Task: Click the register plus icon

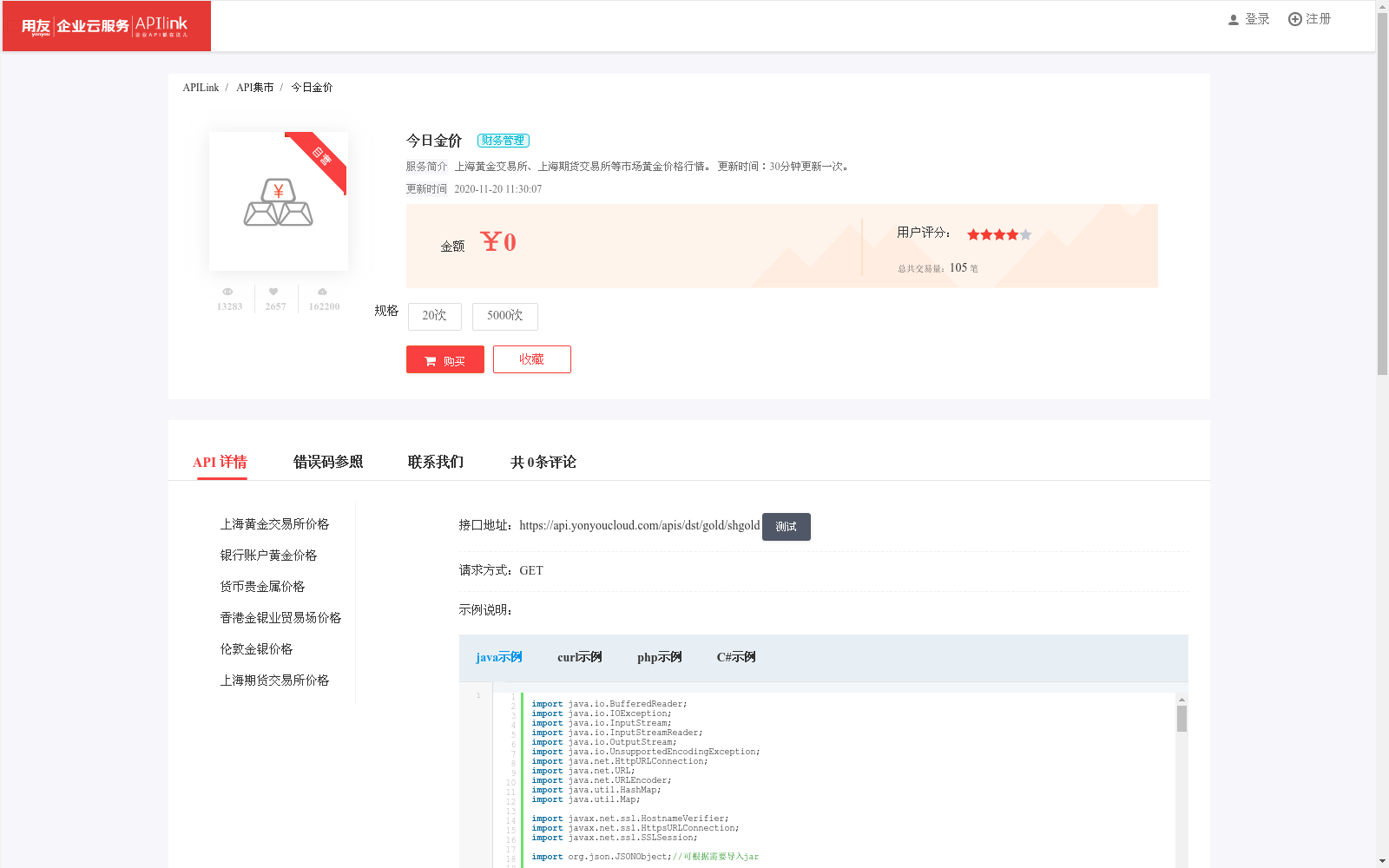Action: (1294, 19)
